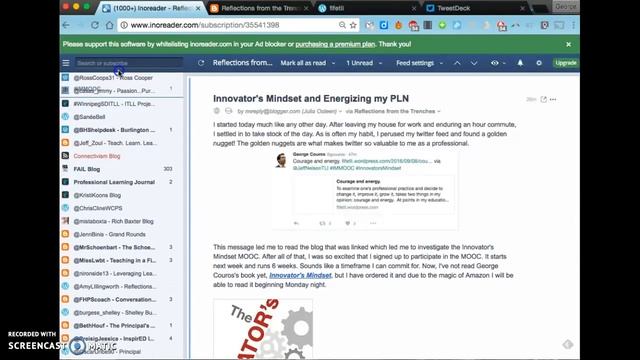Select @Jeff_Zoul - Teach. Learn. Lead feed
The width and height of the screenshot is (640, 360).
click(x=115, y=143)
